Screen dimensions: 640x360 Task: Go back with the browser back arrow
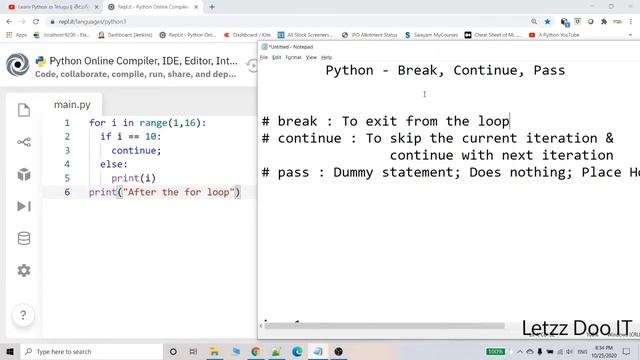point(9,21)
